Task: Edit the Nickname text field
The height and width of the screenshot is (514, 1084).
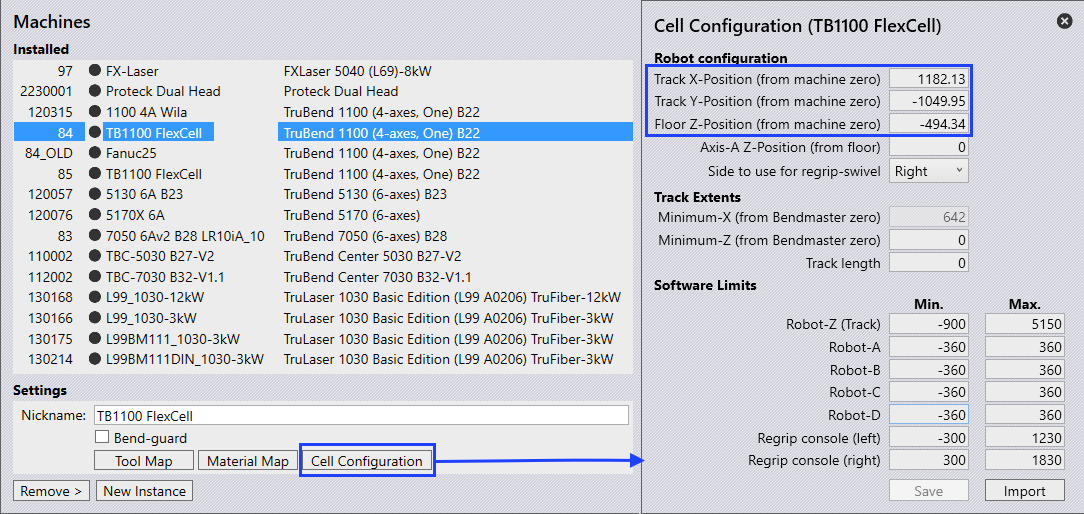Action: (360, 416)
